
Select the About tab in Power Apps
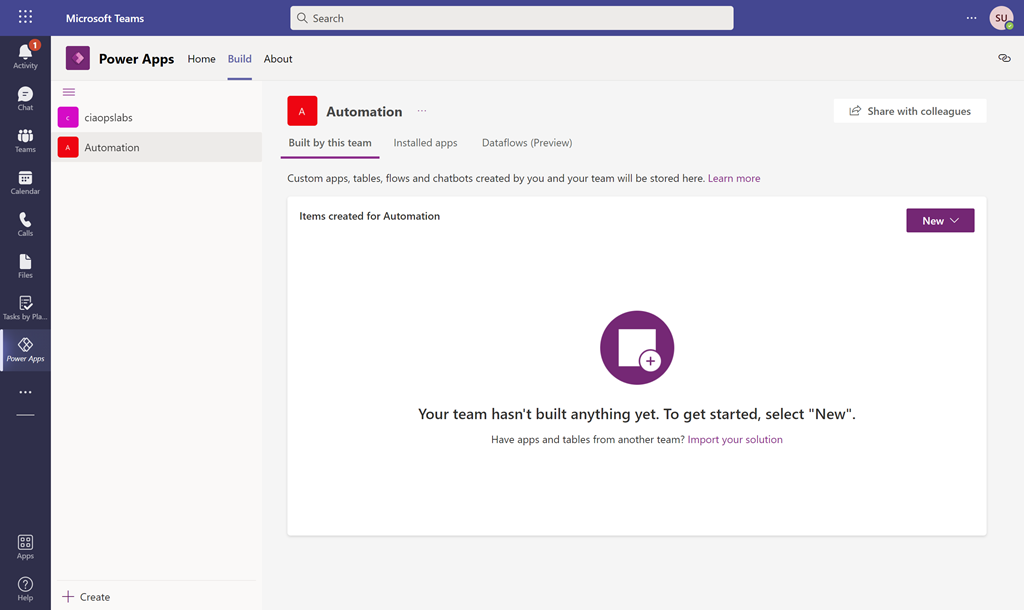click(x=278, y=59)
